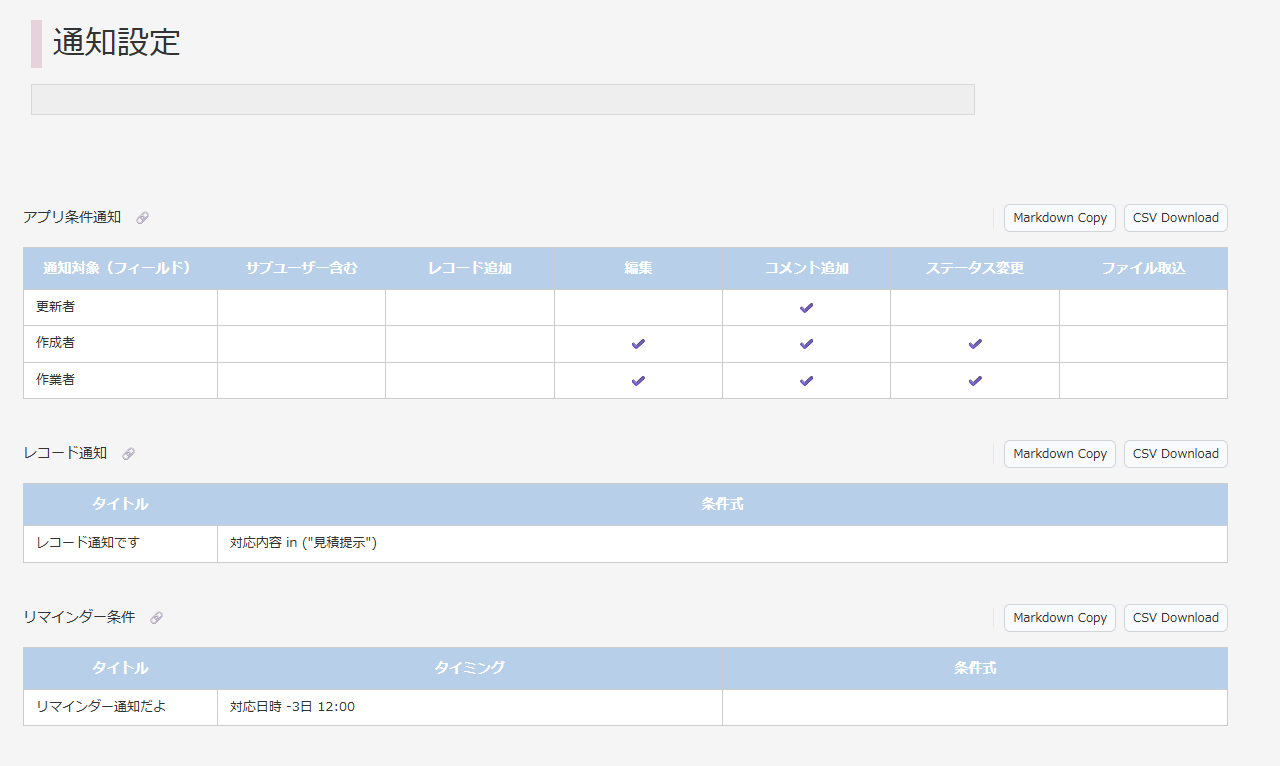Click link icon beside リマインダー条件 heading
The height and width of the screenshot is (766, 1280).
pyautogui.click(x=157, y=618)
